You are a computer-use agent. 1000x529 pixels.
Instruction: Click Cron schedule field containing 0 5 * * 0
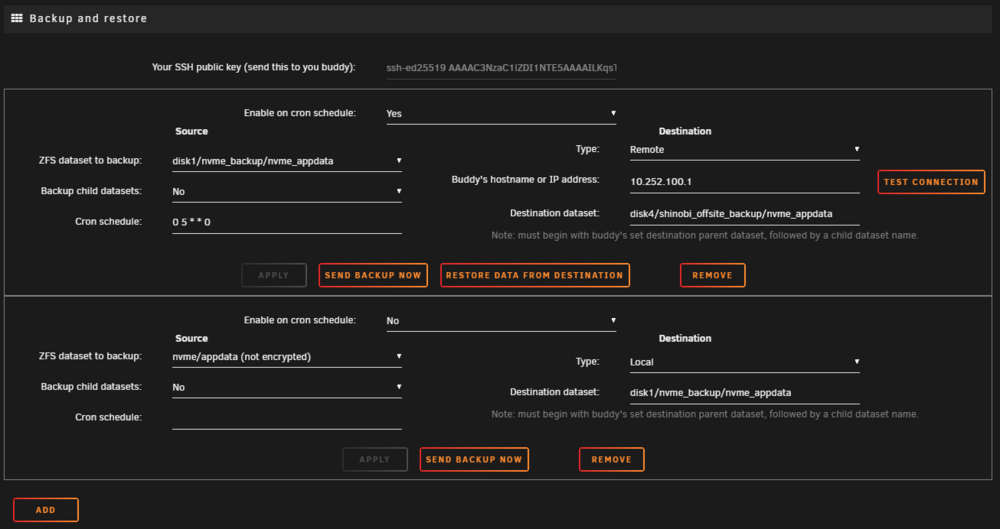287,222
